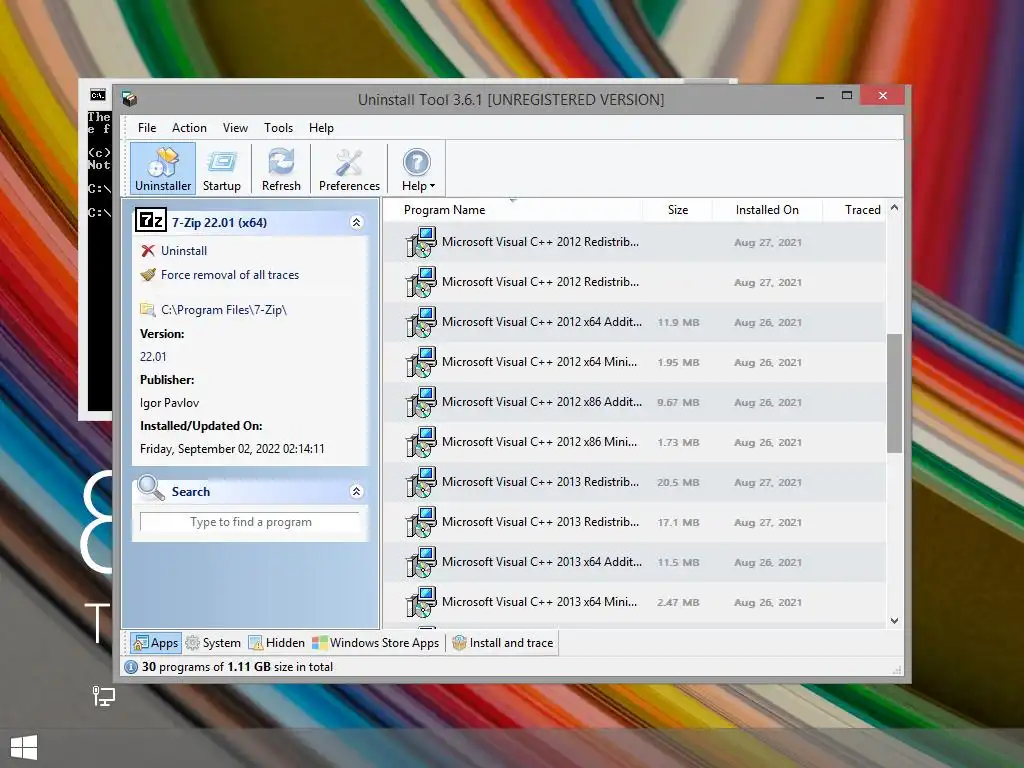Select Microsoft Visual C++ 2012 x86 Mini... name
This screenshot has width=1024, height=768.
[x=539, y=442]
